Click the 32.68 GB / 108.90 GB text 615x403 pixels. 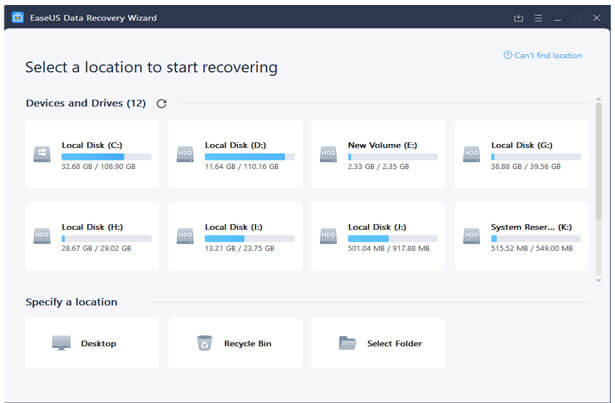pyautogui.click(x=98, y=166)
